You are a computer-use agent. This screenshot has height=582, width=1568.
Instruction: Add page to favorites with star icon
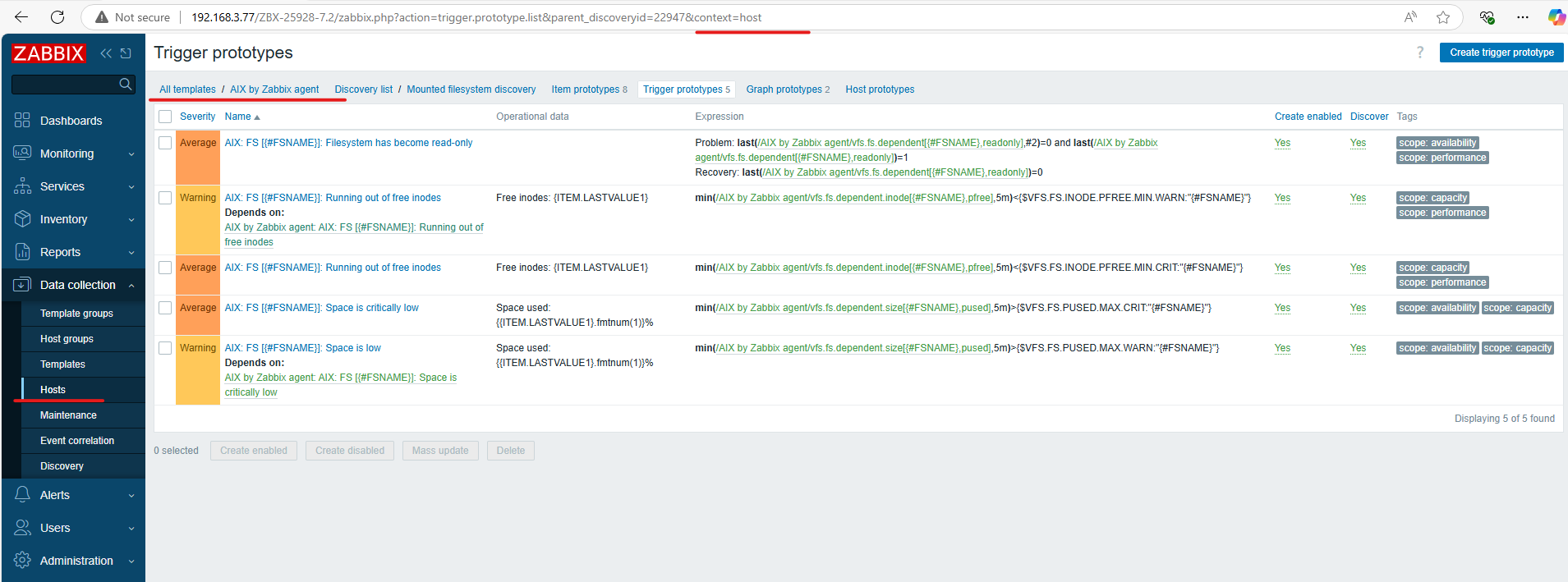click(1443, 17)
